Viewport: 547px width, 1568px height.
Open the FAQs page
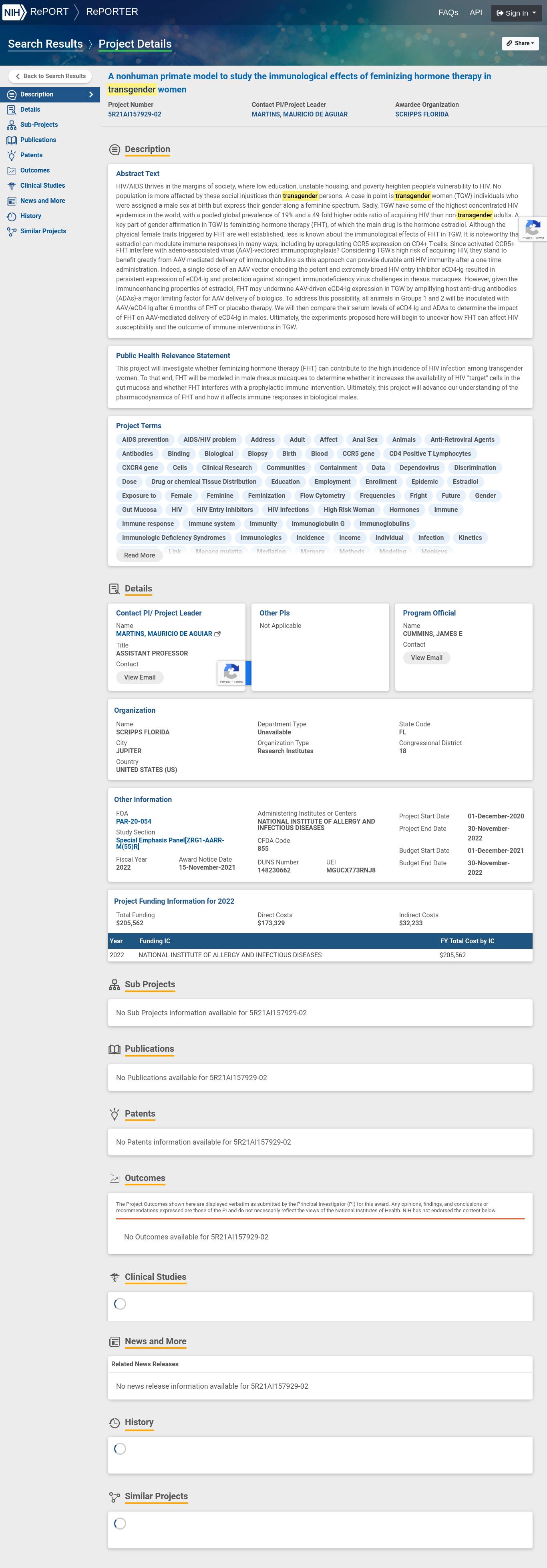pos(448,12)
